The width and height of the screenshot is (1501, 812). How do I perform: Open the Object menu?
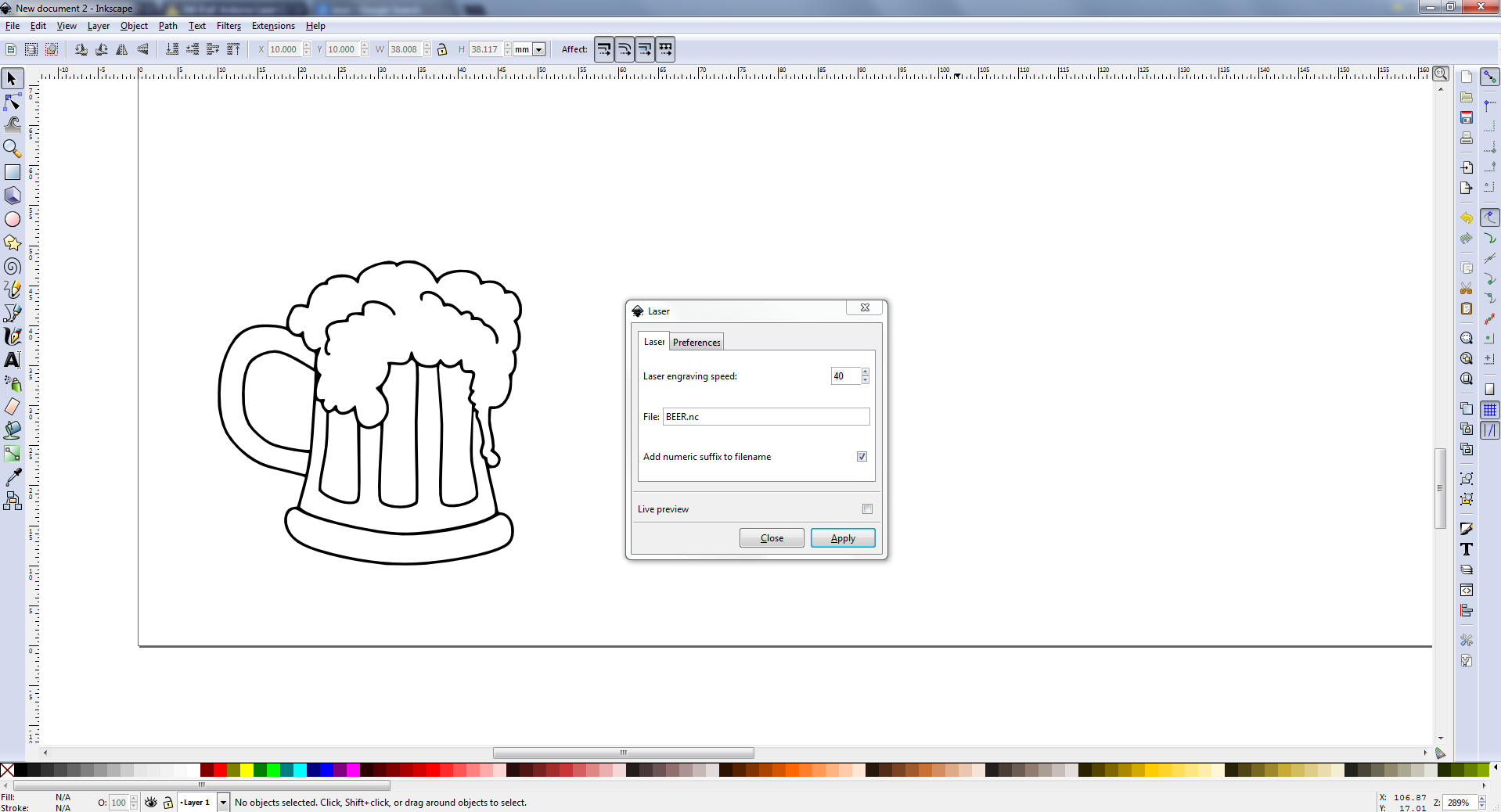(134, 26)
